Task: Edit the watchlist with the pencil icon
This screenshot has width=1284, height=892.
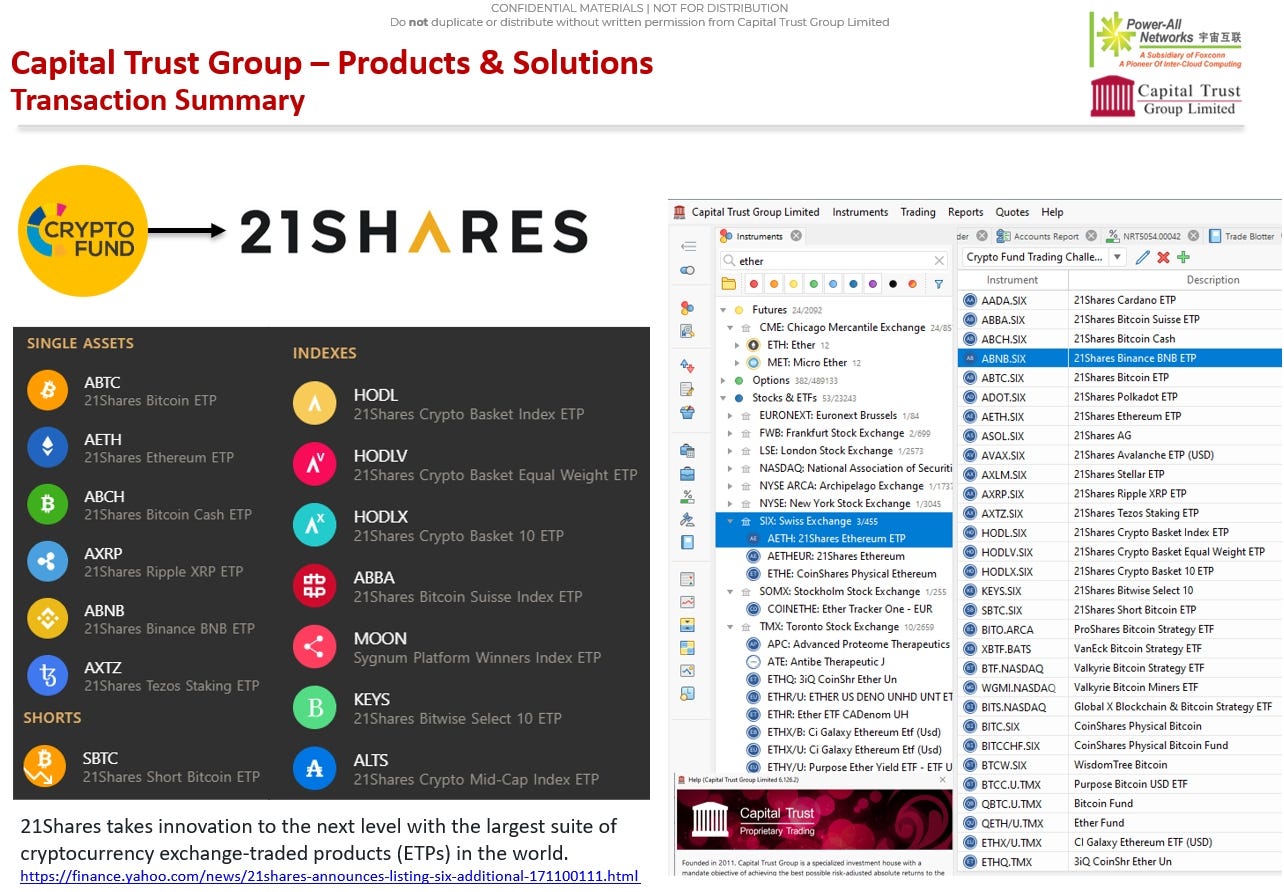Action: [x=1143, y=257]
